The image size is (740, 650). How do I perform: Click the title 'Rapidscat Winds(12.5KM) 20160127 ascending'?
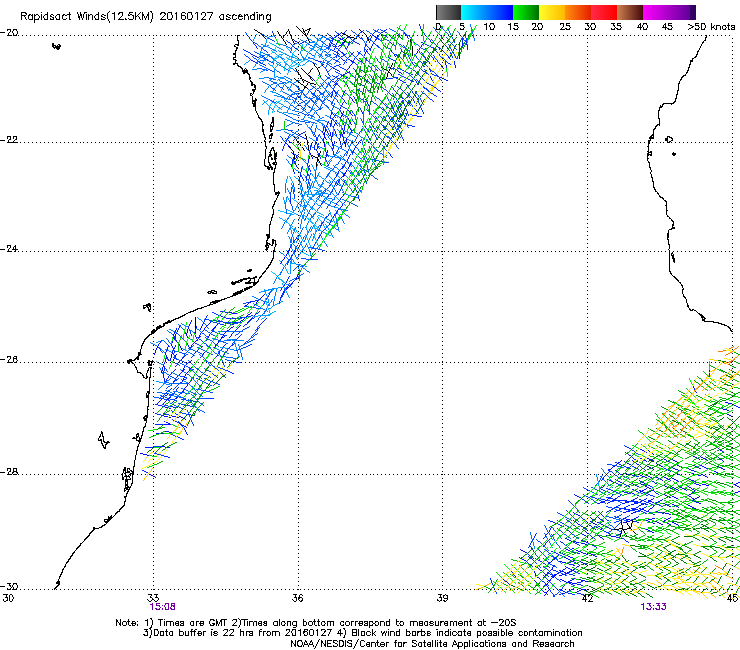point(146,17)
